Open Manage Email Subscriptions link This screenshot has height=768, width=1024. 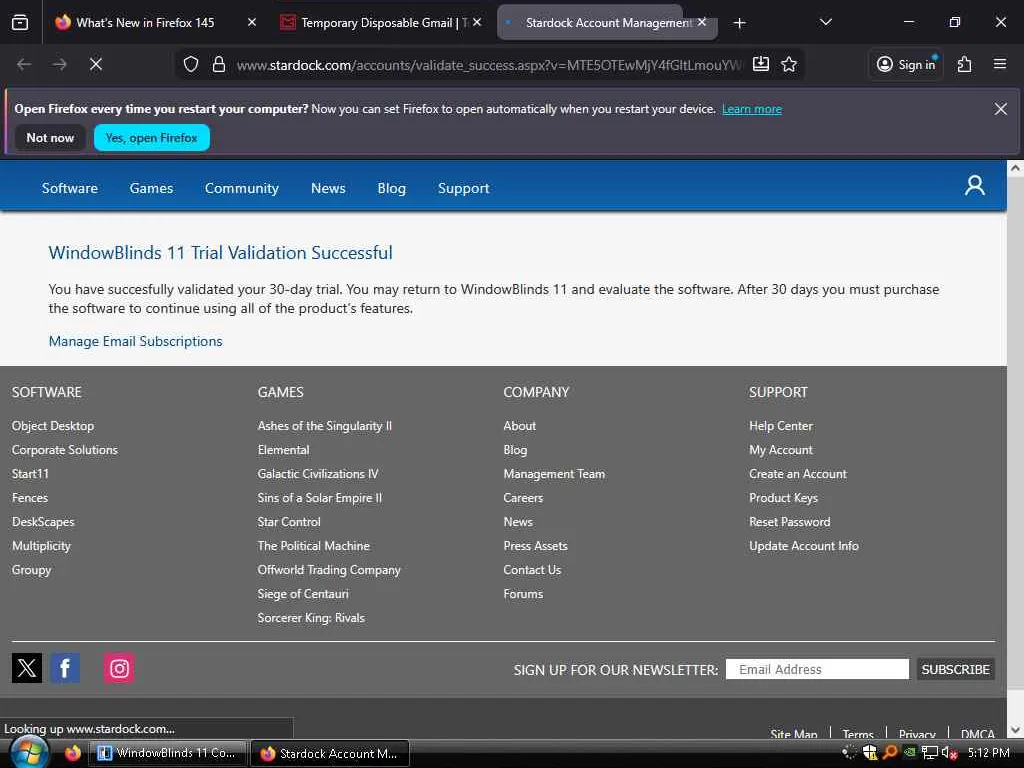click(x=135, y=341)
